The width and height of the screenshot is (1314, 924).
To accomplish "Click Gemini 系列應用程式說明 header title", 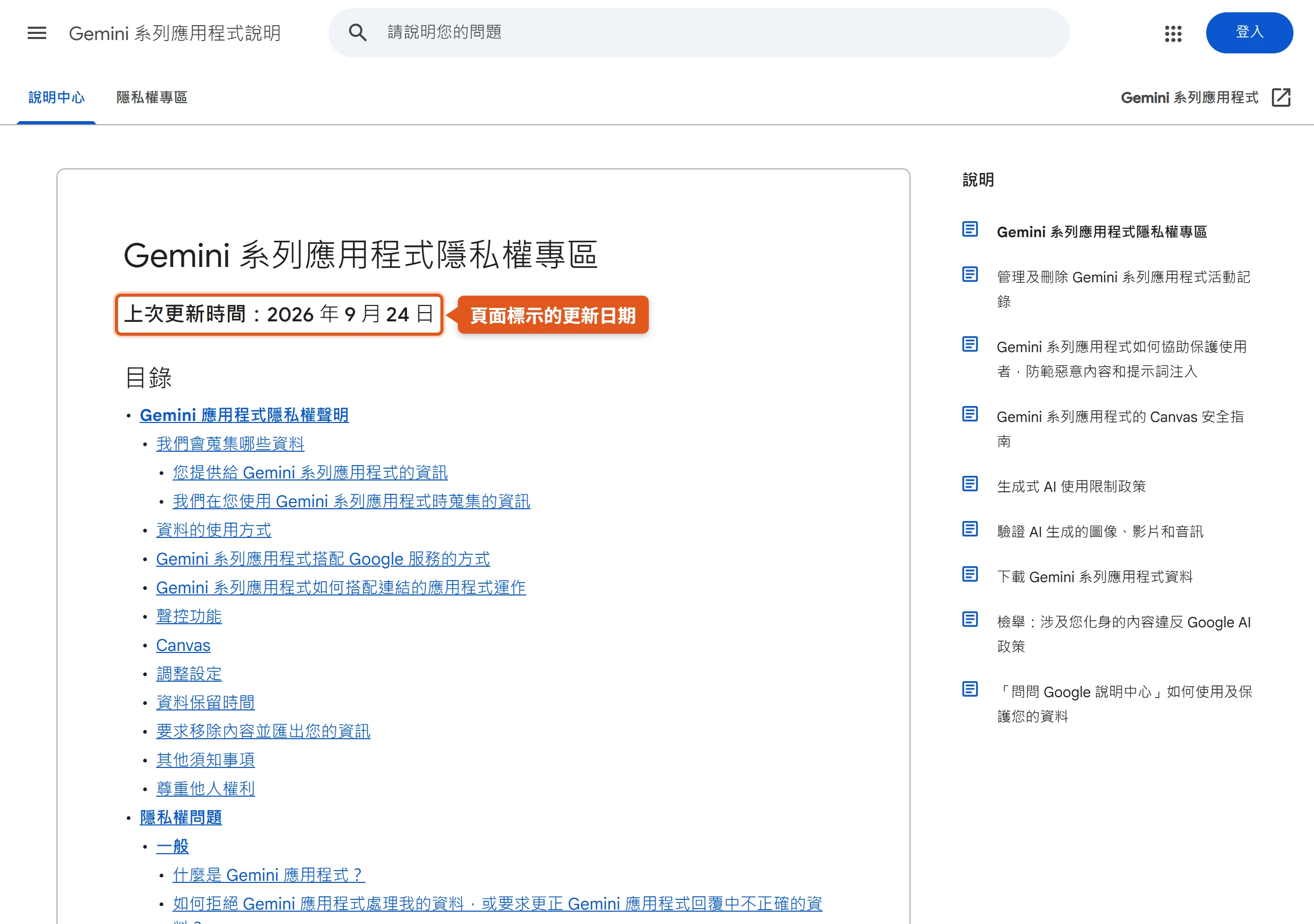I will (x=175, y=33).
